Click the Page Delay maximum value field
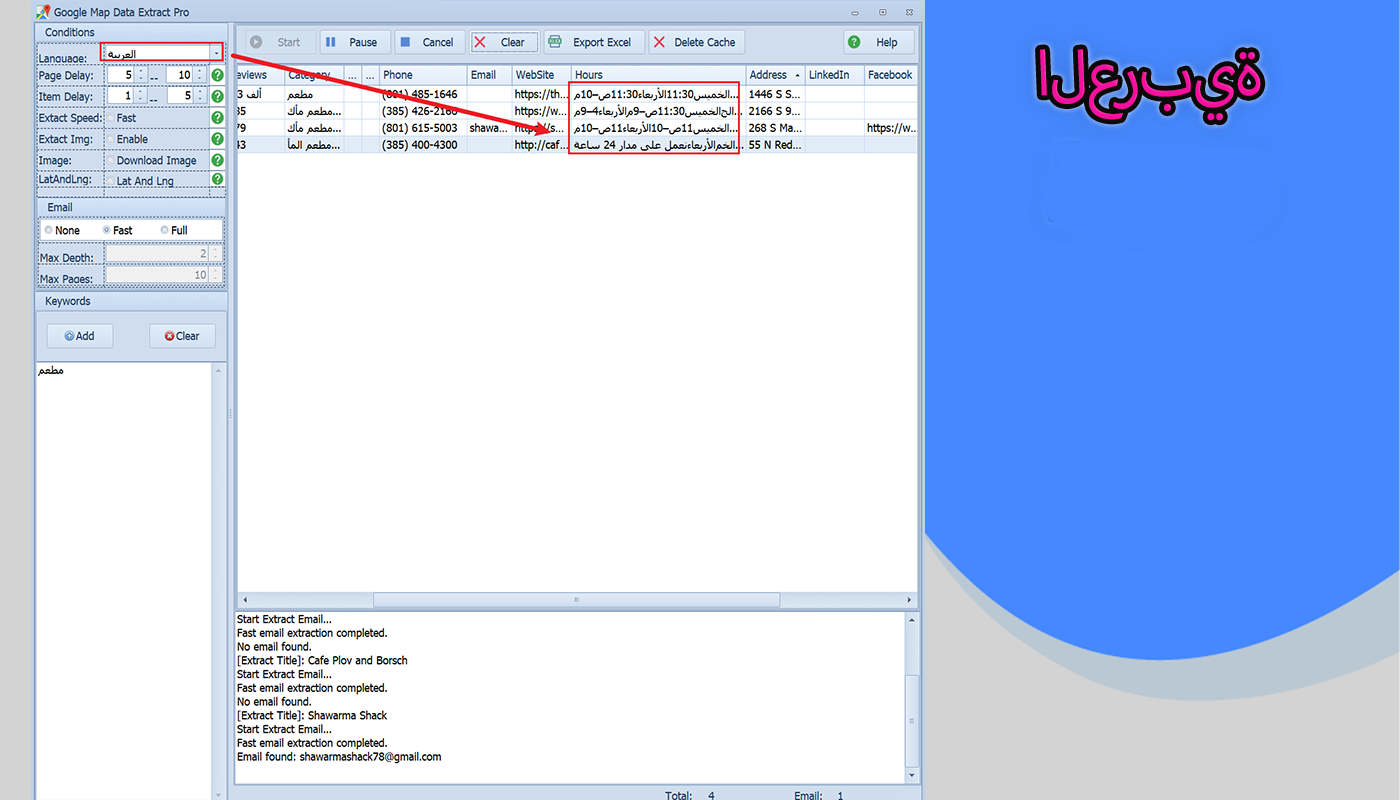1400x800 pixels. [x=179, y=75]
